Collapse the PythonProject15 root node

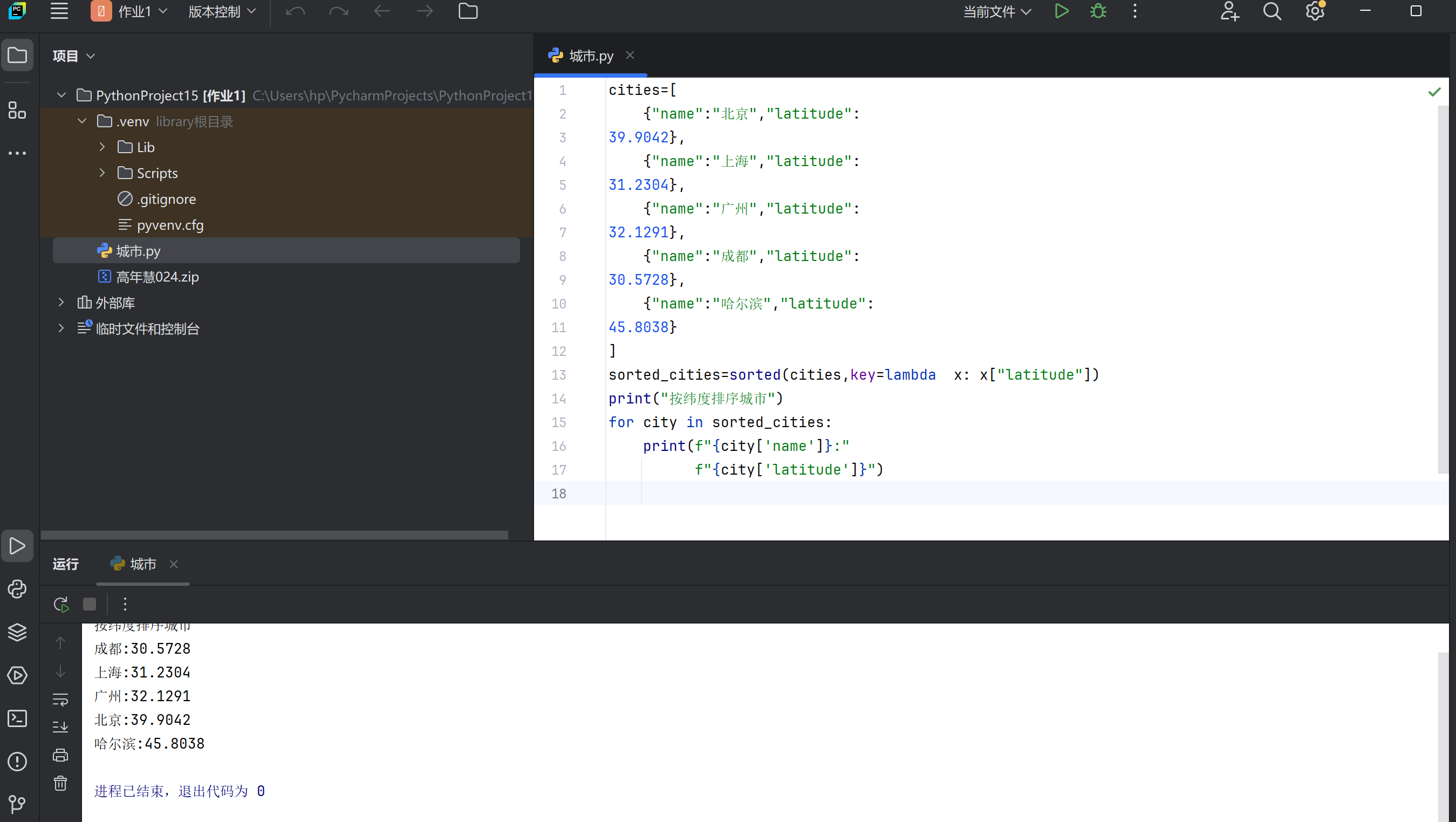(x=61, y=95)
